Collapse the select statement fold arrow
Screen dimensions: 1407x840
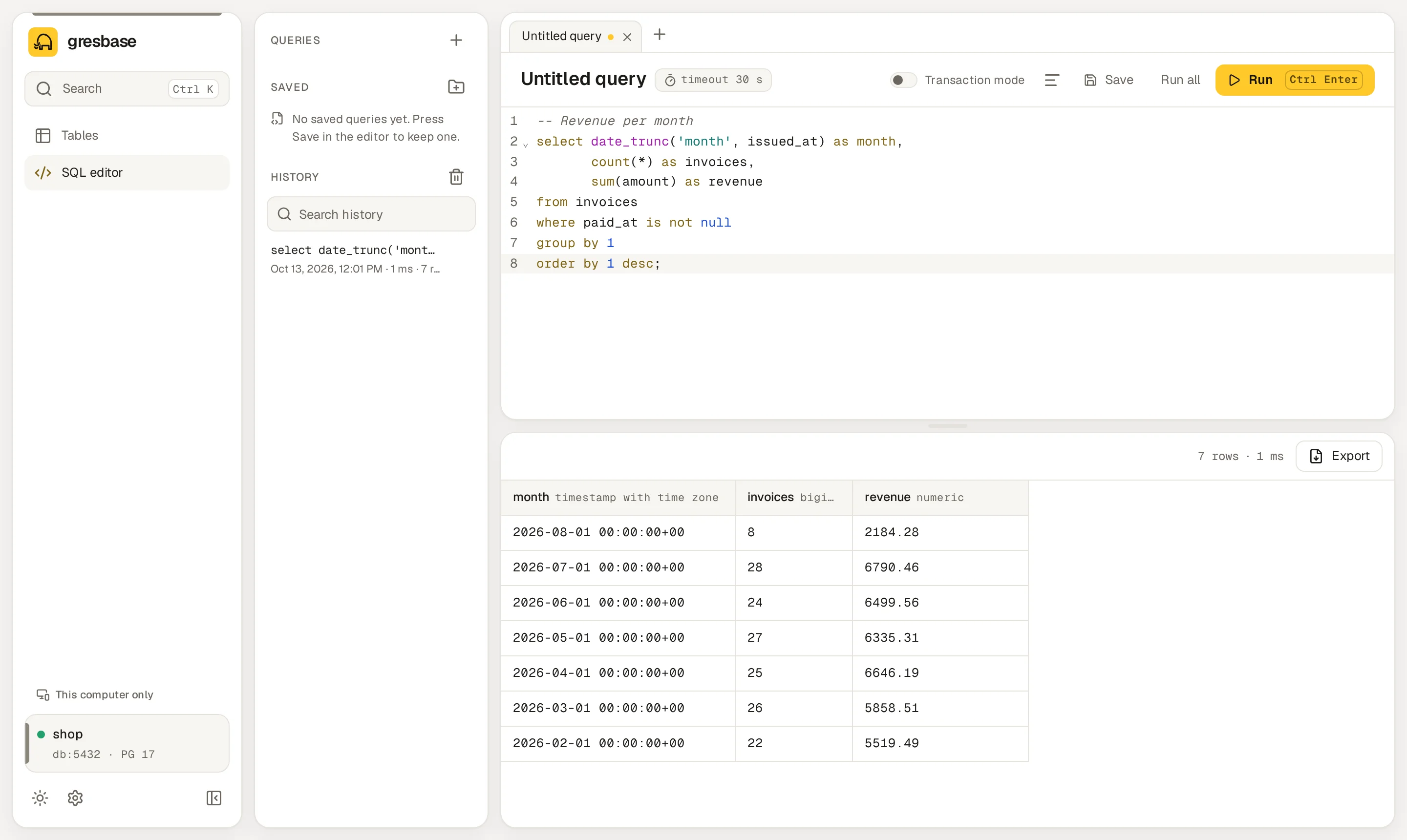526,145
